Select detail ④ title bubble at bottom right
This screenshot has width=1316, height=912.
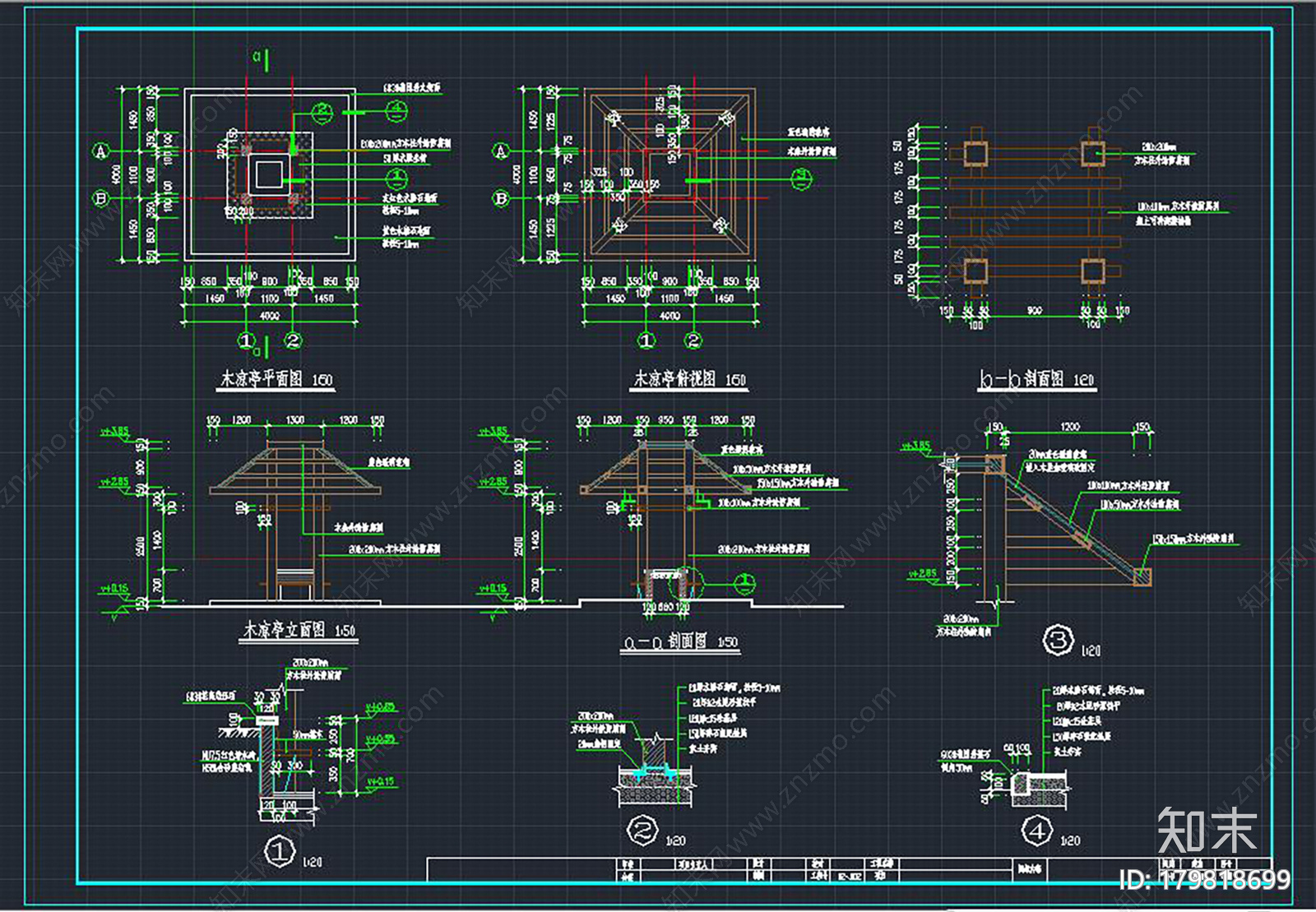point(1036,831)
